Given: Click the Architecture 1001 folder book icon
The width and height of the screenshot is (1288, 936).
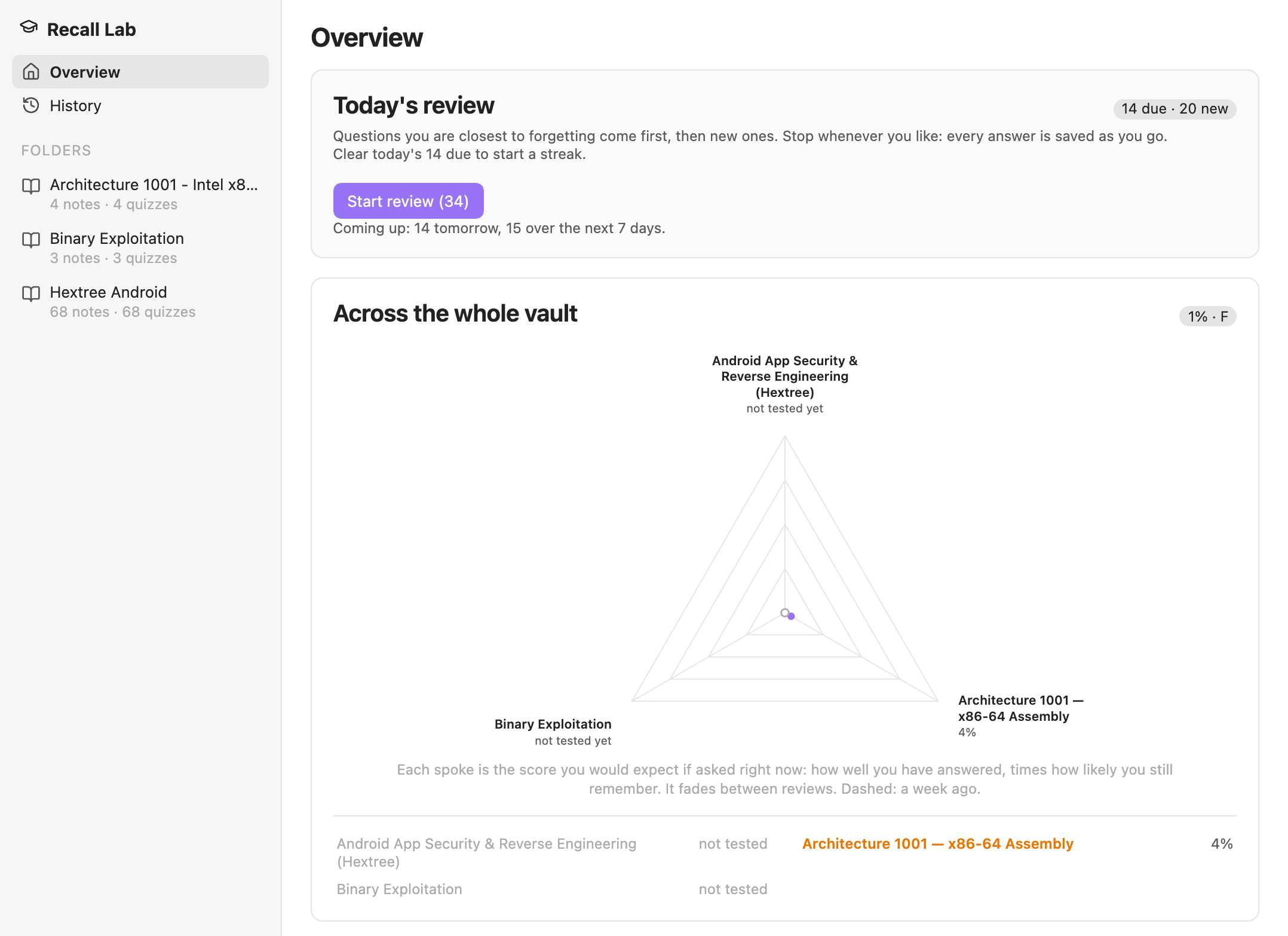Looking at the screenshot, I should click(x=31, y=186).
